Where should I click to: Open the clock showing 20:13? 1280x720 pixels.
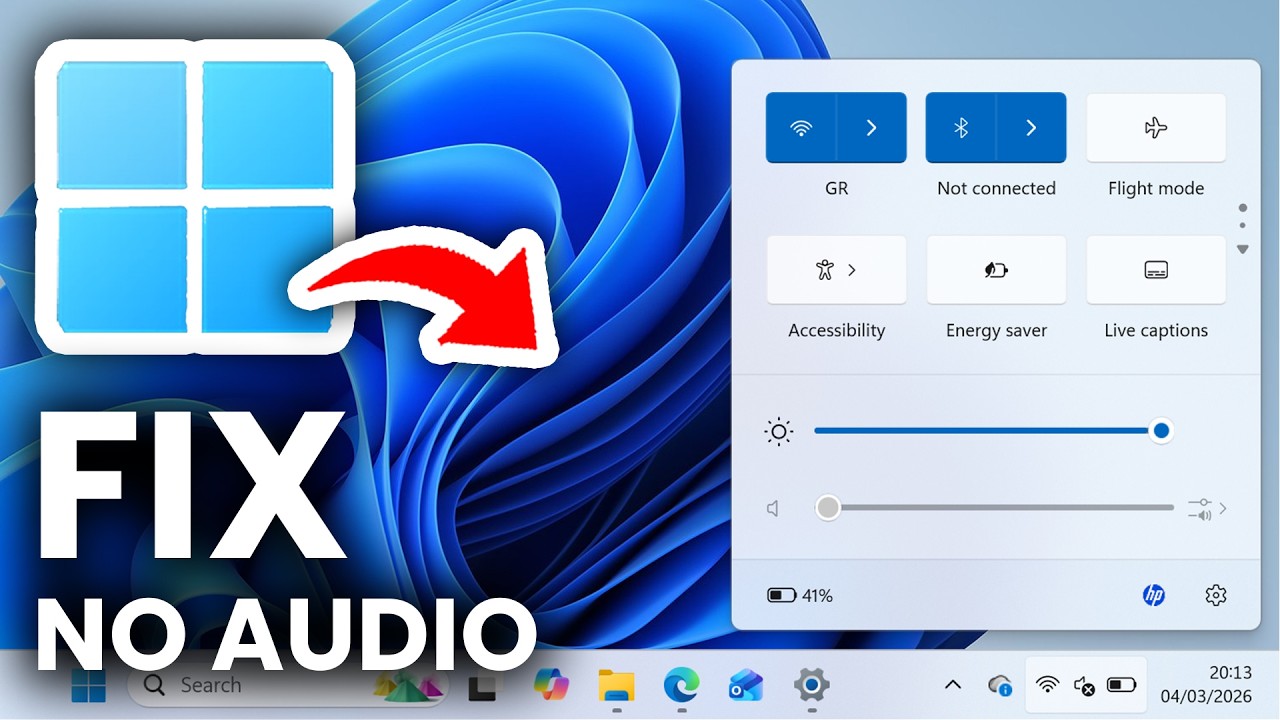(x=1206, y=685)
